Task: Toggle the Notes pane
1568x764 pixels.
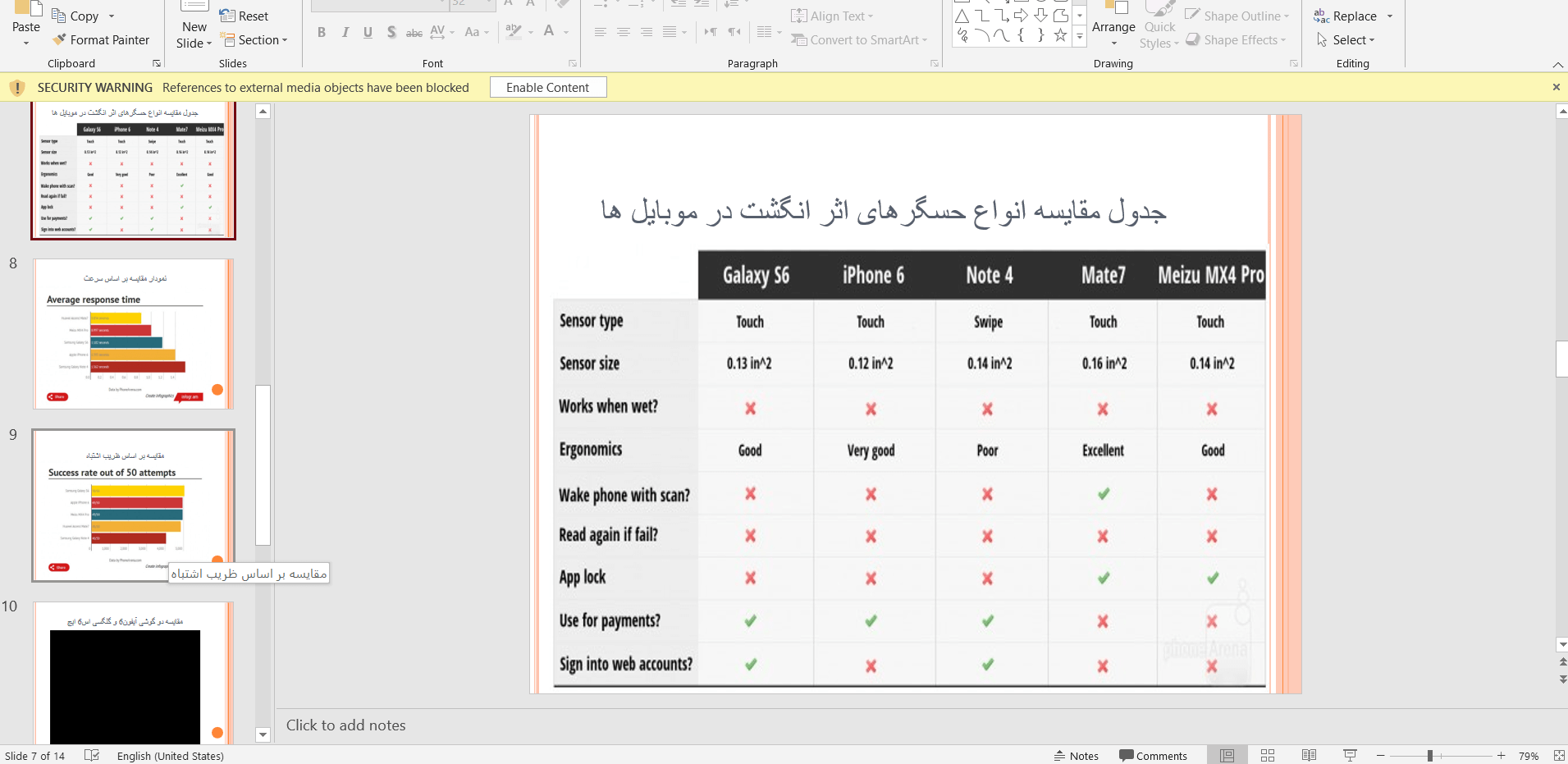Action: click(1076, 756)
